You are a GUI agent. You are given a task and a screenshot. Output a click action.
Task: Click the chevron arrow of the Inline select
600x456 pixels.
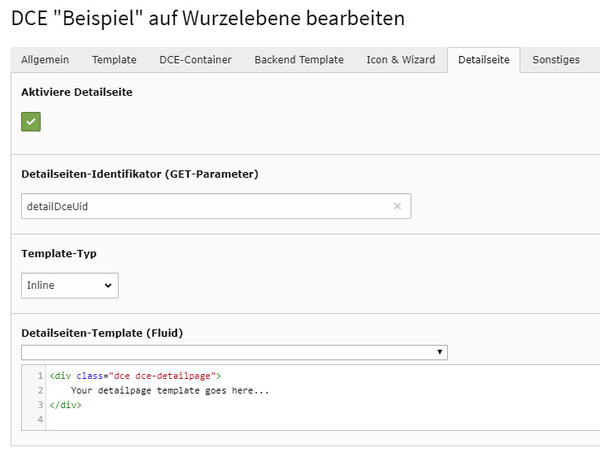[108, 285]
